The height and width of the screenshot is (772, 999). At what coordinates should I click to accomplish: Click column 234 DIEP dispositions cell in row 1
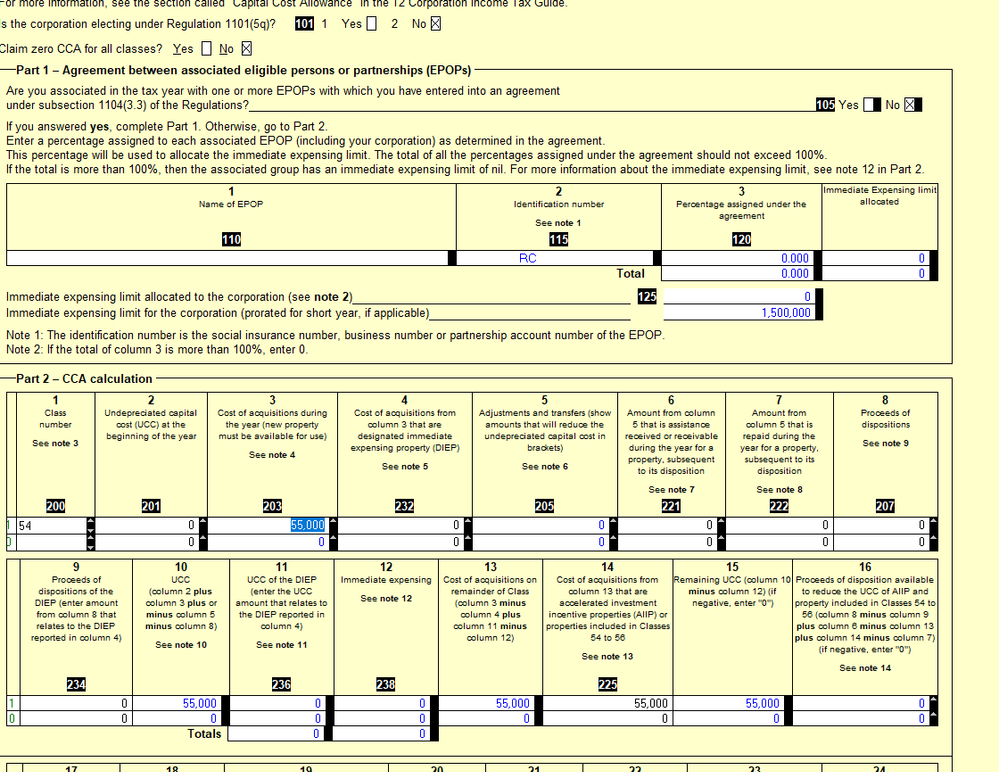(75, 703)
